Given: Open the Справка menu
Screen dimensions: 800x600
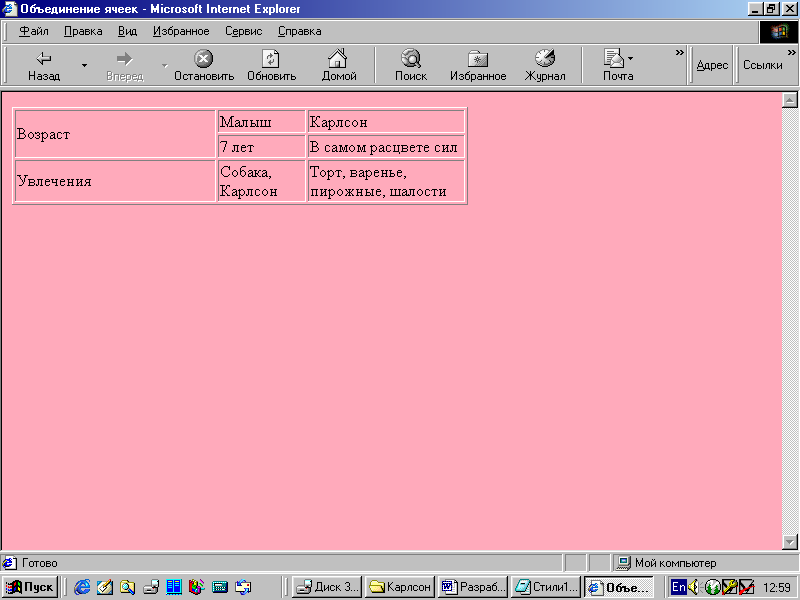Looking at the screenshot, I should click(x=299, y=32).
